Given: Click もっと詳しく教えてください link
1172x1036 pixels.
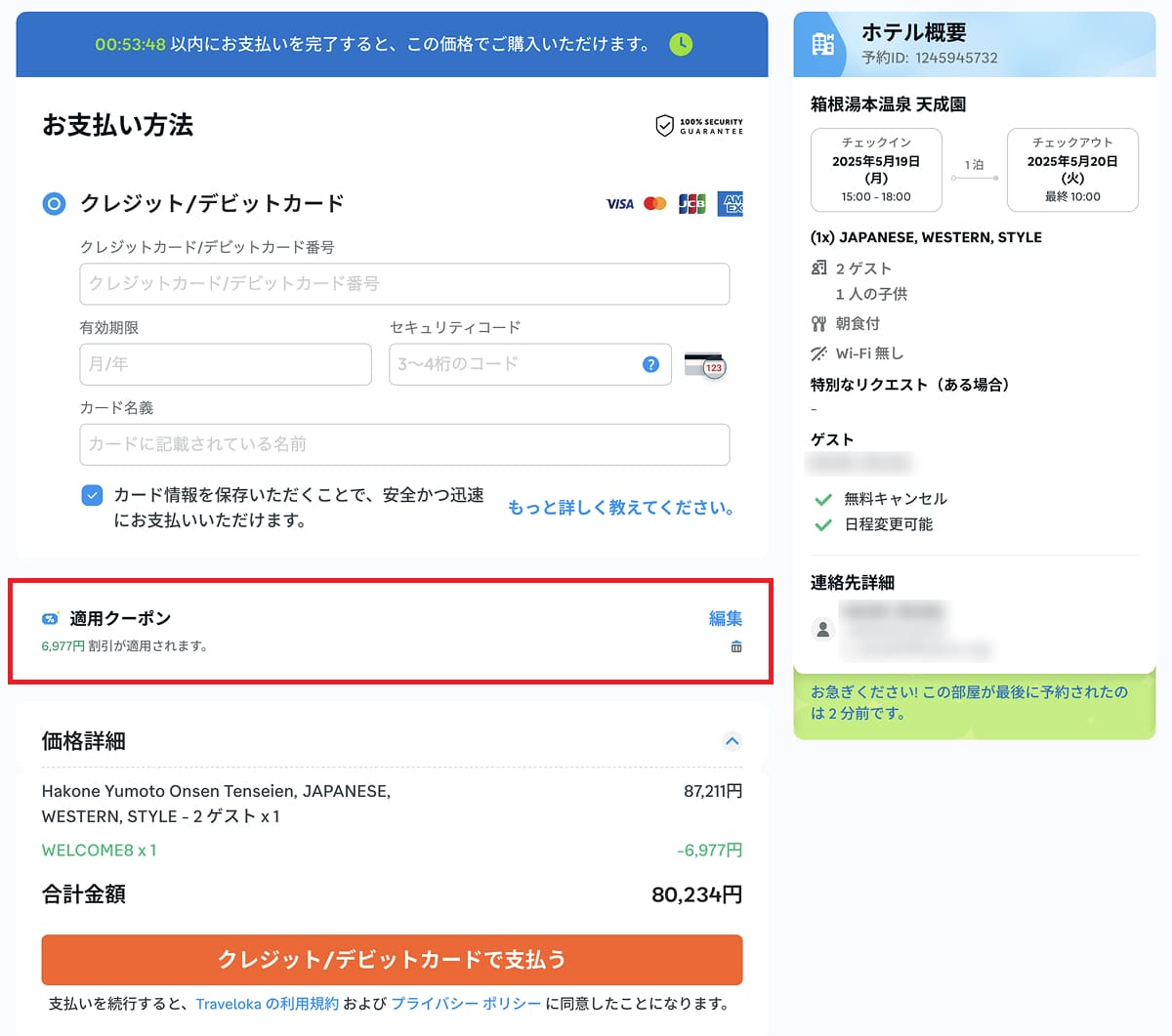Looking at the screenshot, I should pos(620,508).
